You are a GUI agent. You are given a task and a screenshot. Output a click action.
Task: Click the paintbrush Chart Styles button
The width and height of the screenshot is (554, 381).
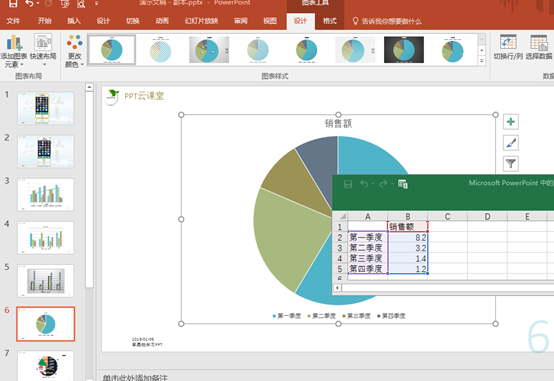pos(511,143)
